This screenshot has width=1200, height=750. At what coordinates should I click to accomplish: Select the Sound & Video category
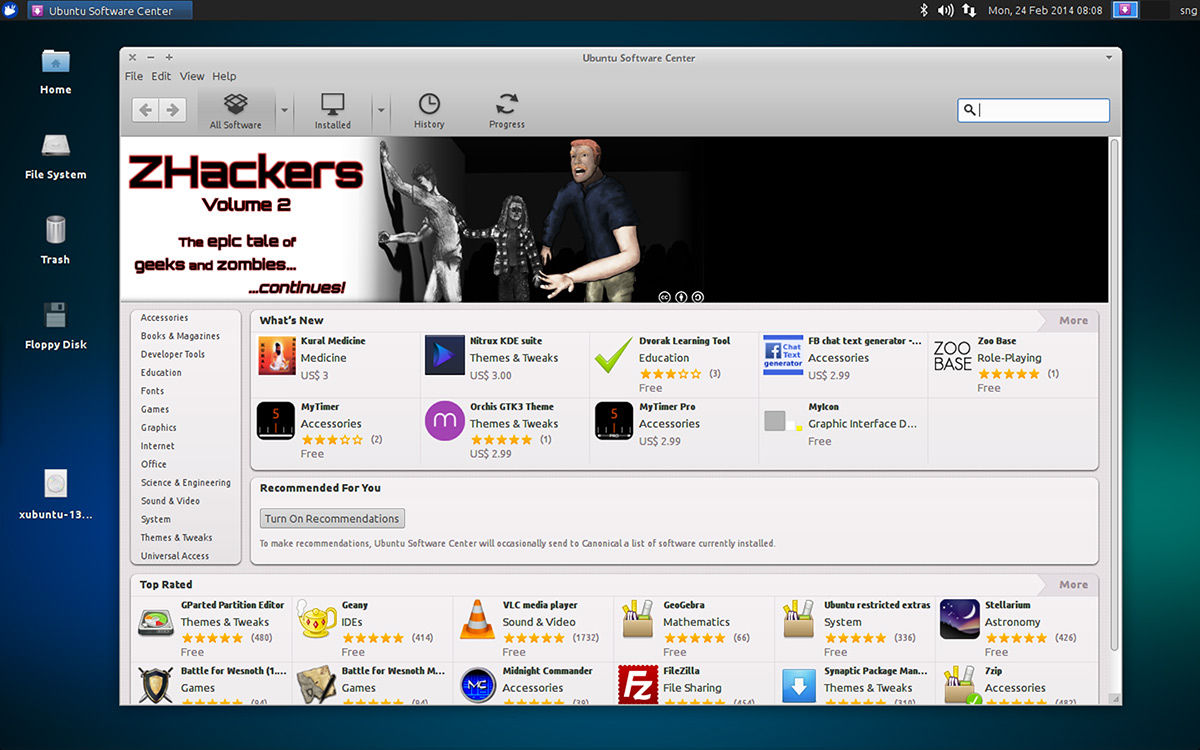(x=170, y=501)
